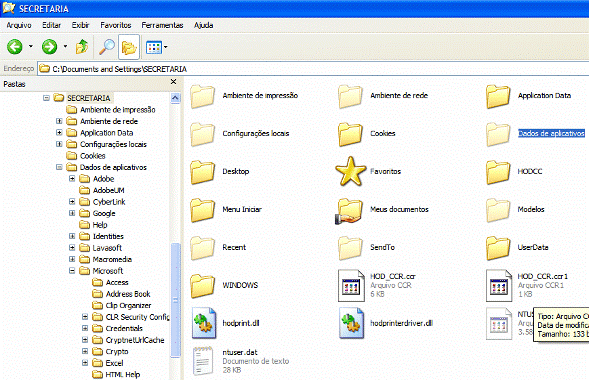Viewport: 589px width, 380px height.
Task: Select the HODCC folder icon
Action: coord(498,172)
